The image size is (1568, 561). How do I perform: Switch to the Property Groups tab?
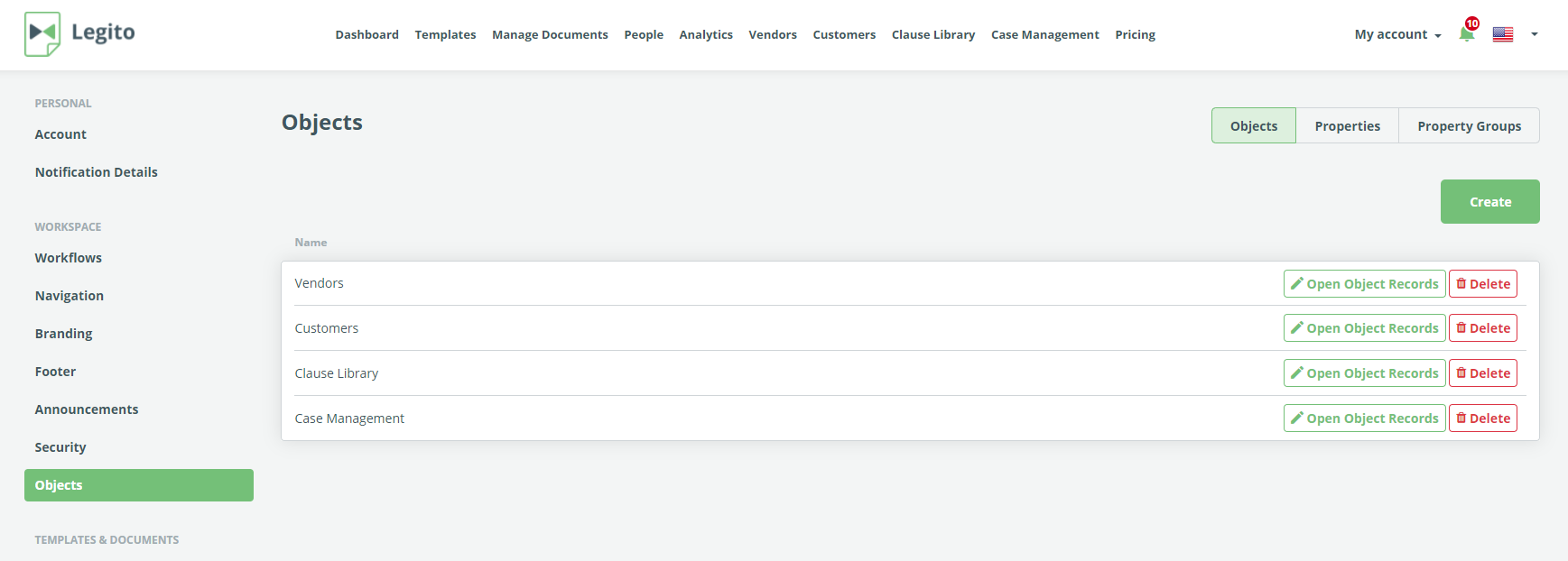tap(1469, 126)
